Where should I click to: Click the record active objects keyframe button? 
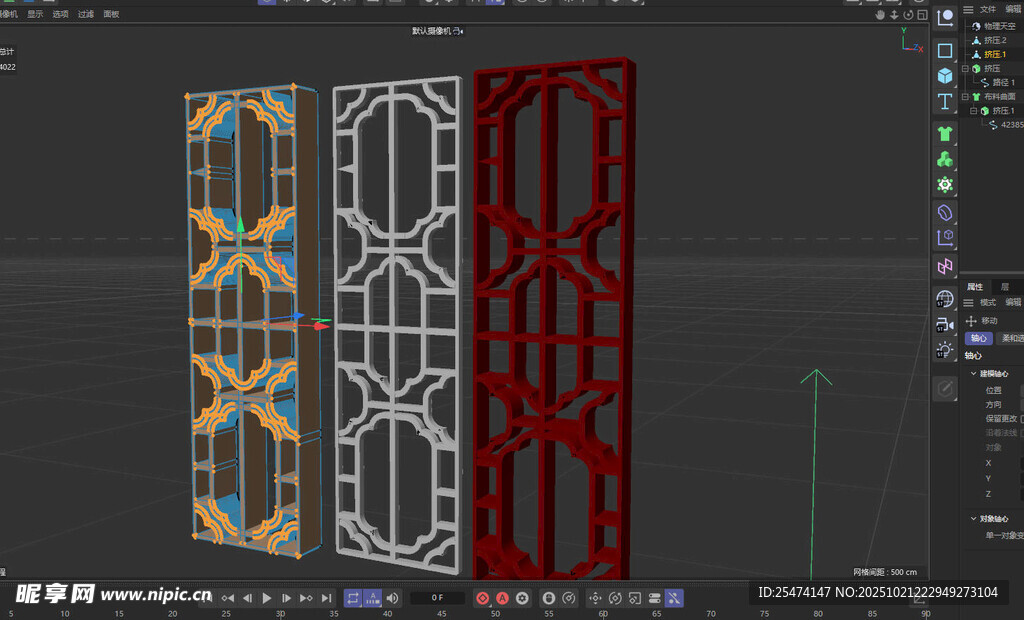click(x=482, y=598)
